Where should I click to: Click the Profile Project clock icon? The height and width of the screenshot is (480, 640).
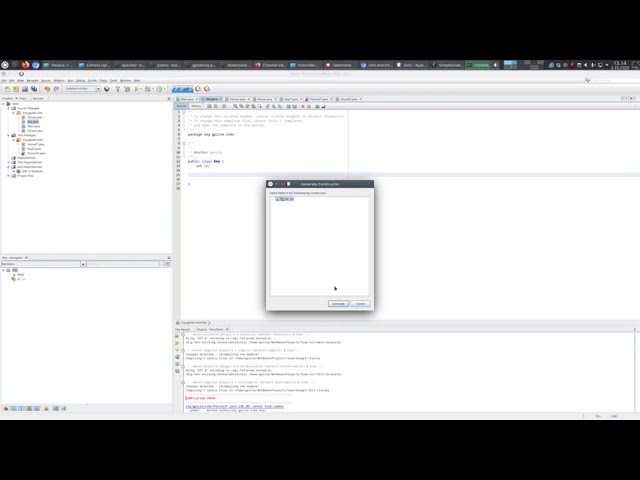(160, 89)
